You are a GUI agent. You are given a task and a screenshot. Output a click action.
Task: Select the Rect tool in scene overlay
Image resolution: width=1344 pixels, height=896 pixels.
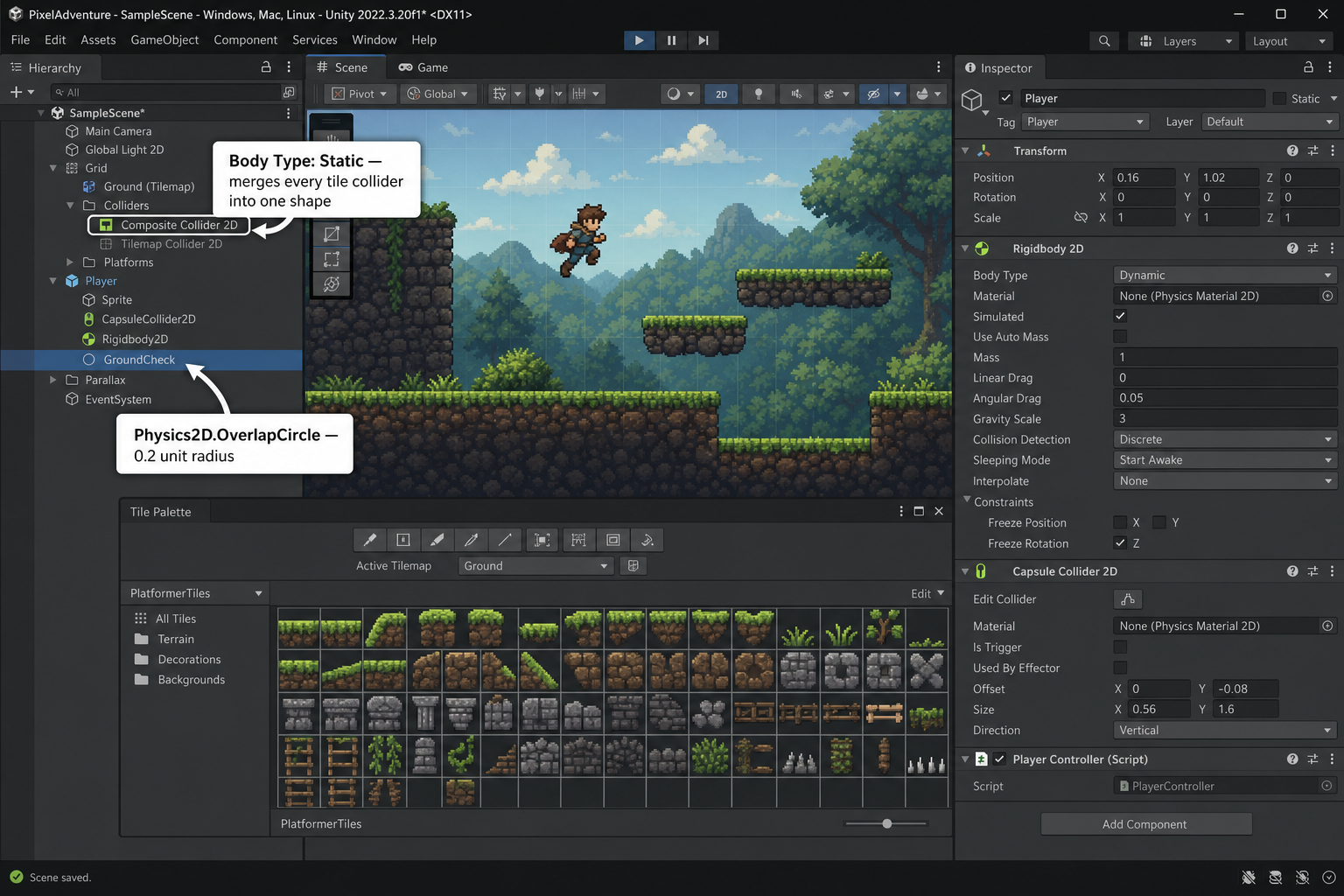coord(332,259)
